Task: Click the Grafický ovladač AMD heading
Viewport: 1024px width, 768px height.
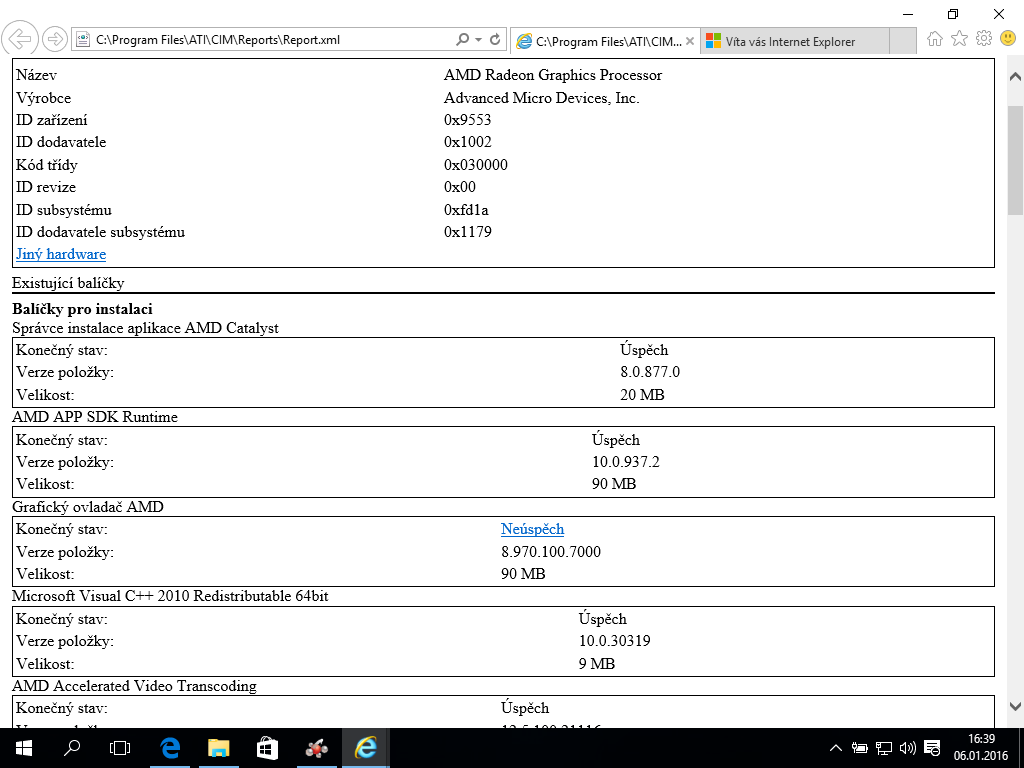Action: (88, 507)
